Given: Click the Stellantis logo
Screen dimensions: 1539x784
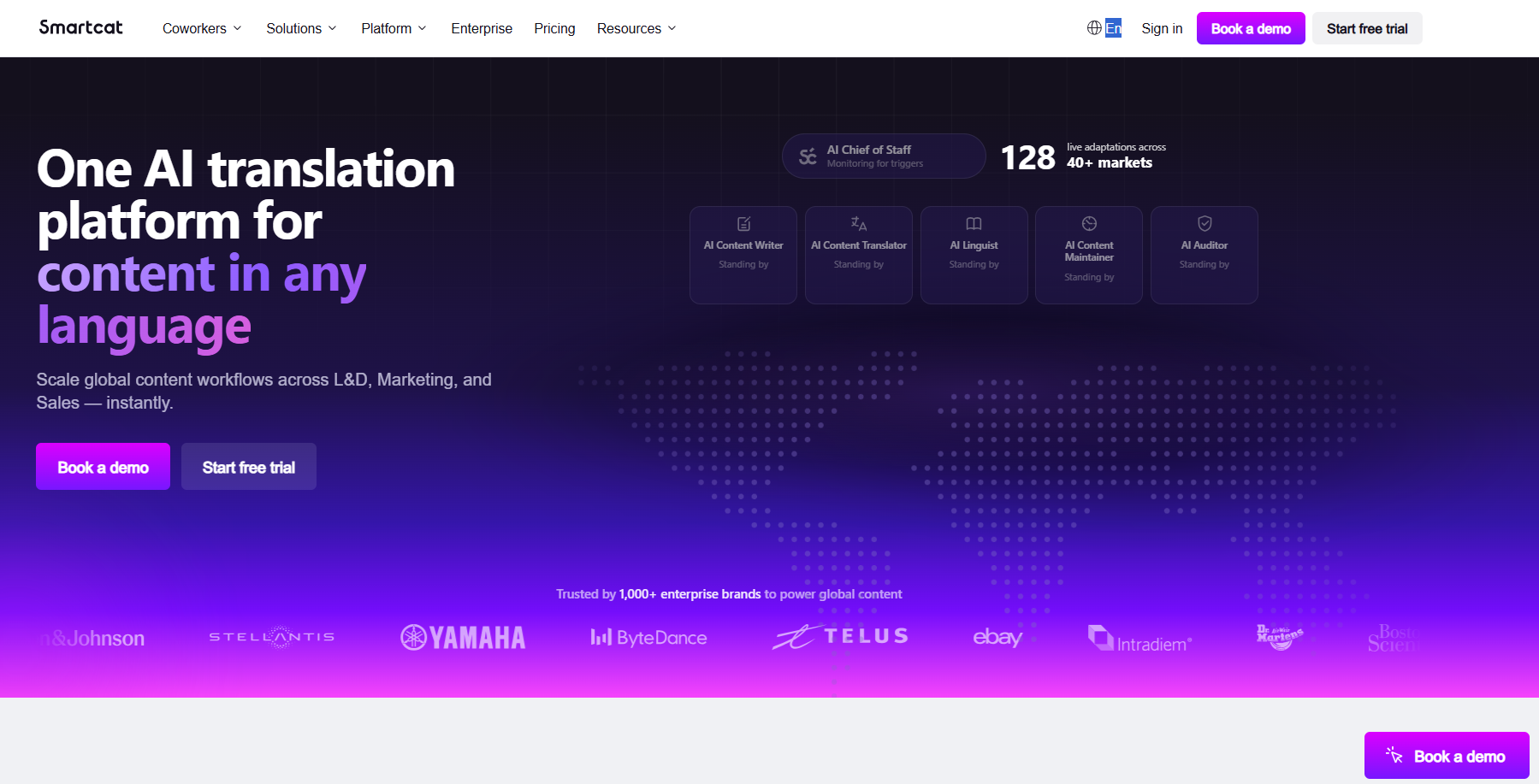Looking at the screenshot, I should (272, 637).
